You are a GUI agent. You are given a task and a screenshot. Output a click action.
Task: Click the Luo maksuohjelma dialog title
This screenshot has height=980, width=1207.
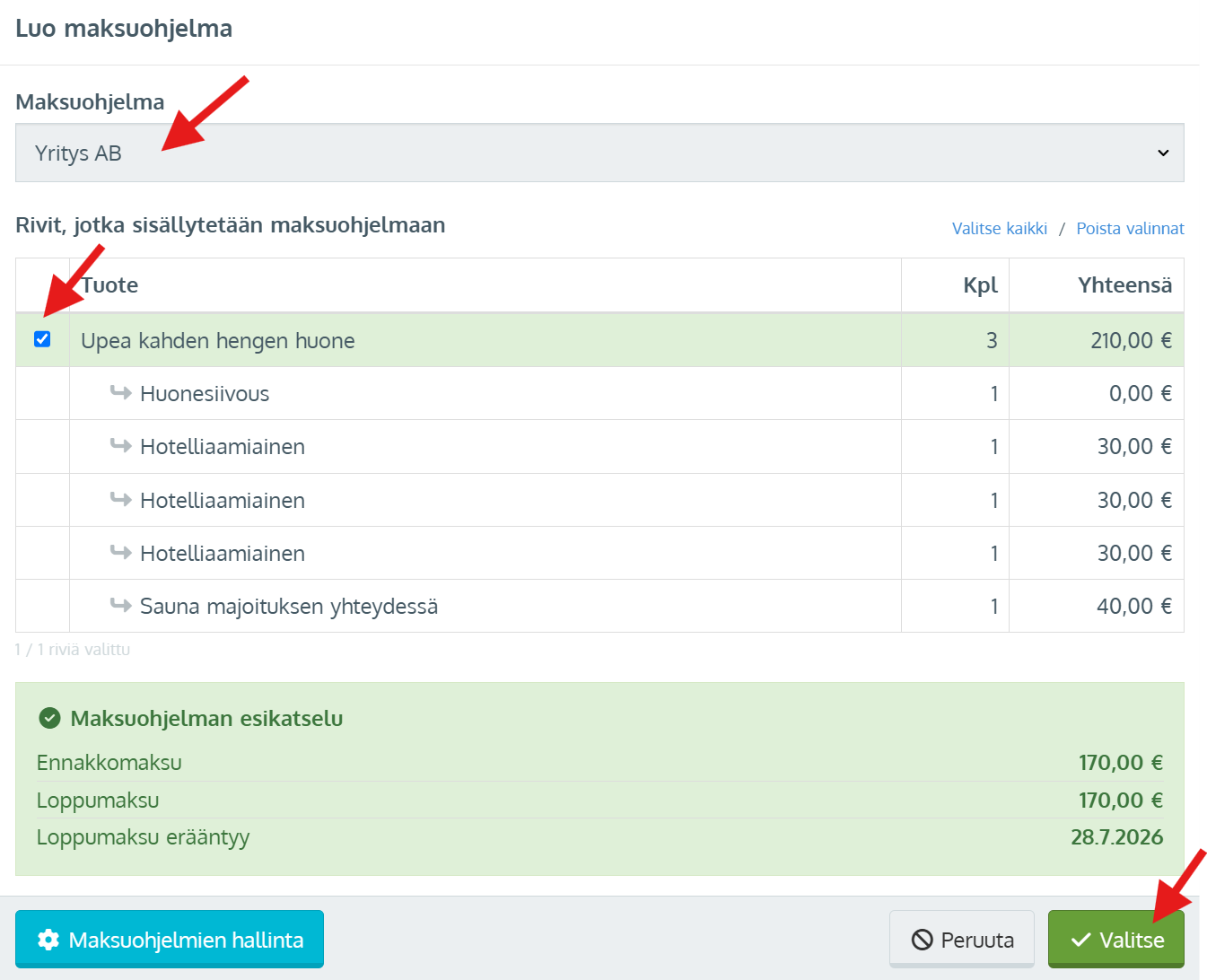(x=124, y=29)
